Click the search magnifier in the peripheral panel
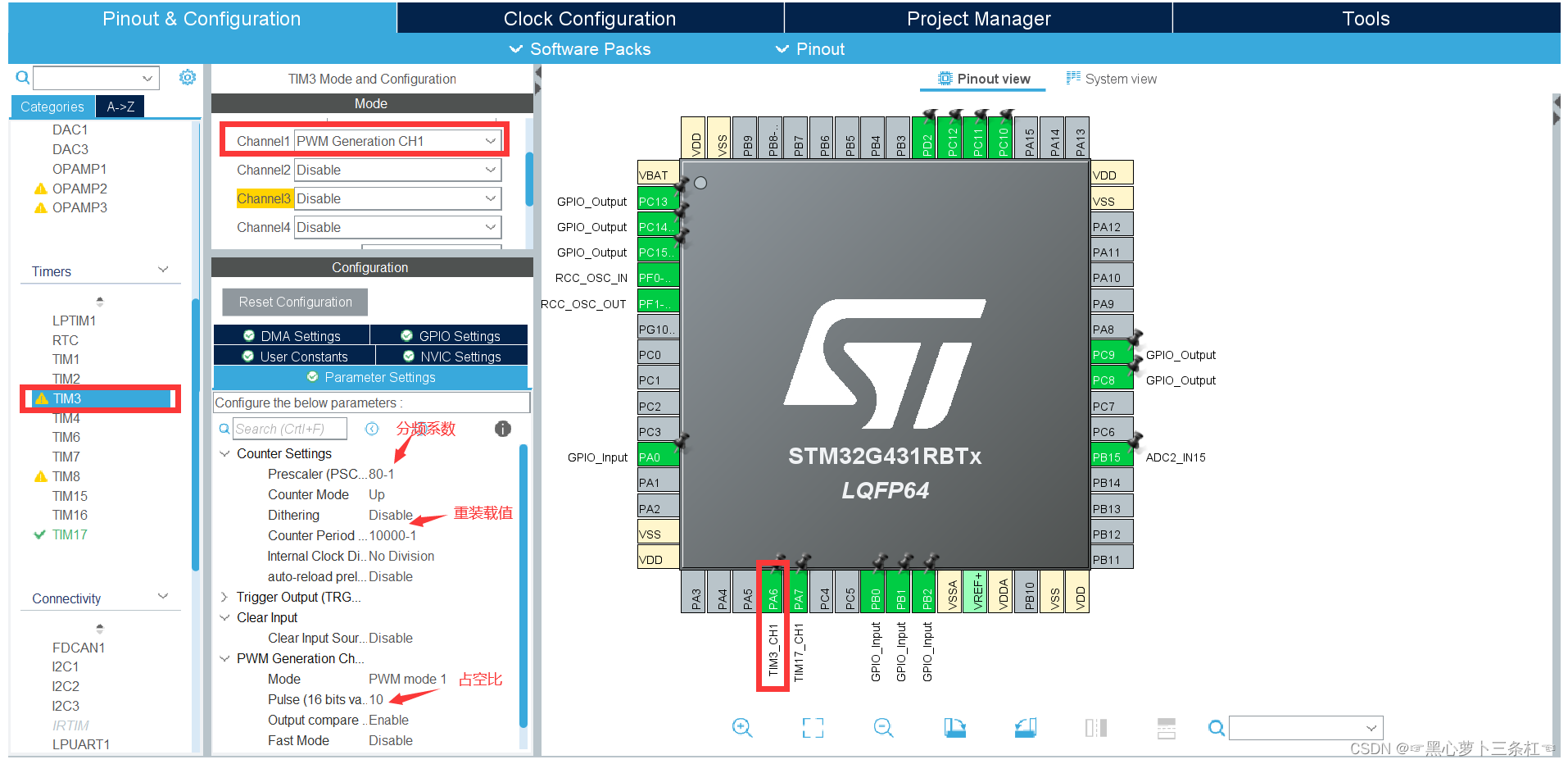The image size is (1568, 764). tap(23, 78)
